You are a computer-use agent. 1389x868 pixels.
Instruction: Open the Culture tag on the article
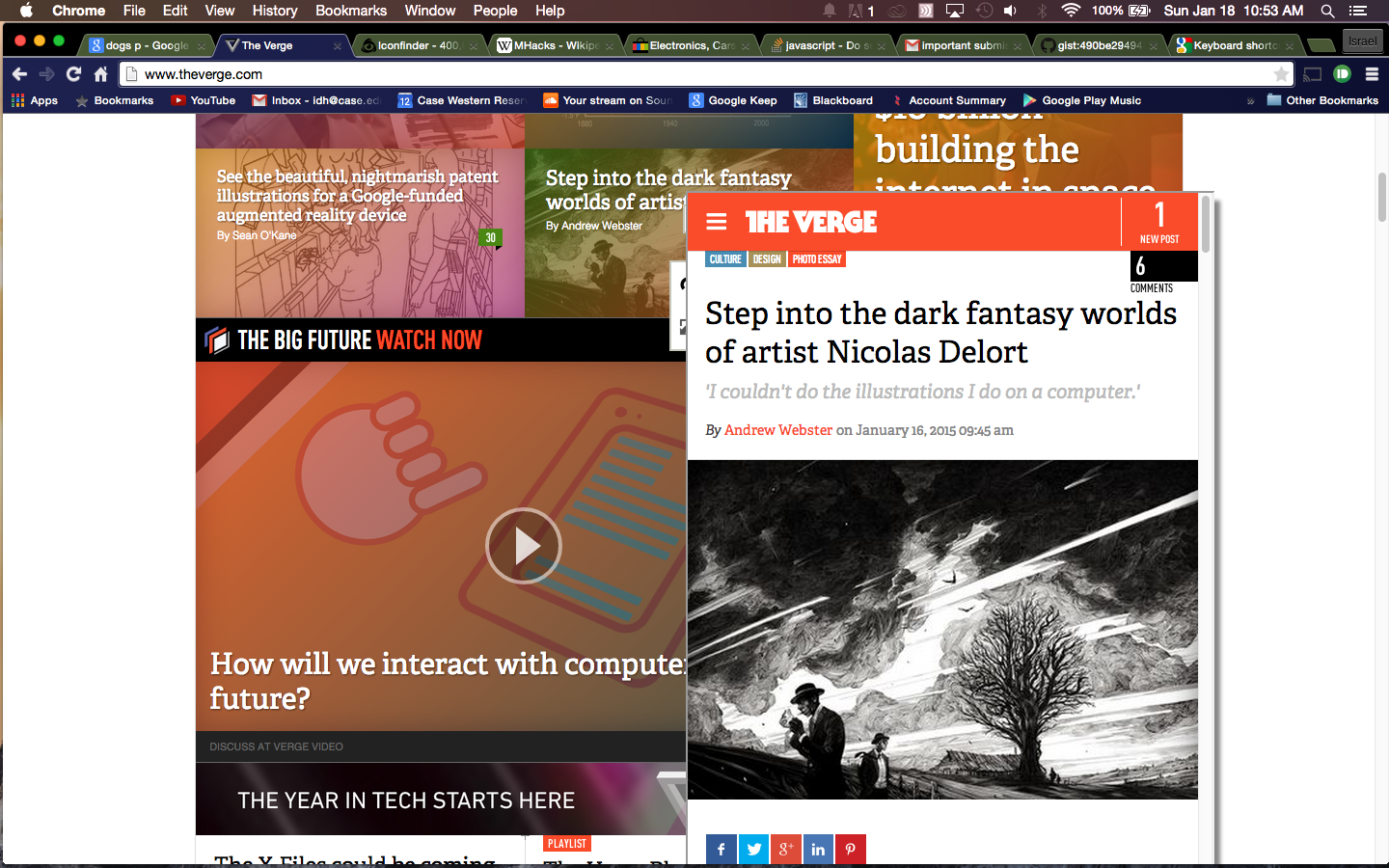coord(725,259)
